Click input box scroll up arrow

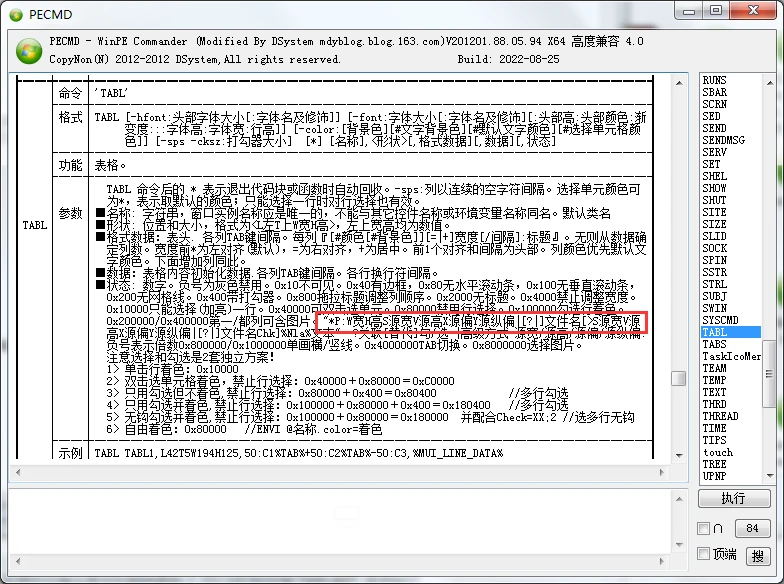click(x=678, y=498)
